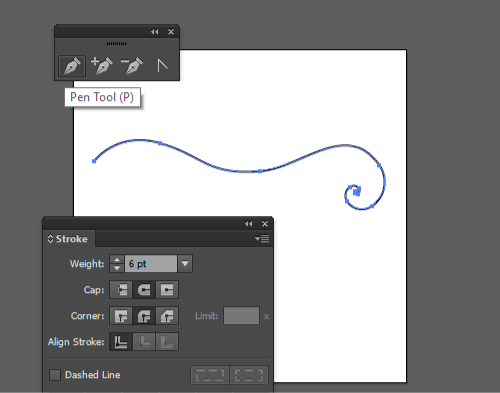
Task: Set corner to Round Join
Action: 144,316
